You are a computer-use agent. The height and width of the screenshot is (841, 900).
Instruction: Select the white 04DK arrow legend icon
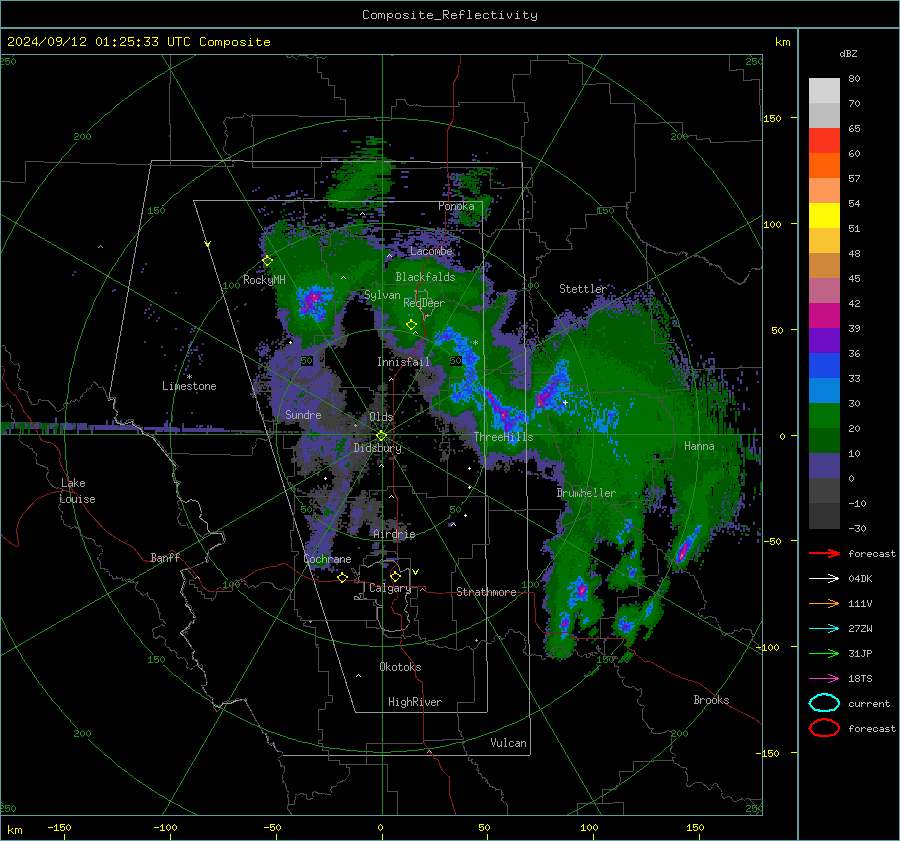pos(824,579)
